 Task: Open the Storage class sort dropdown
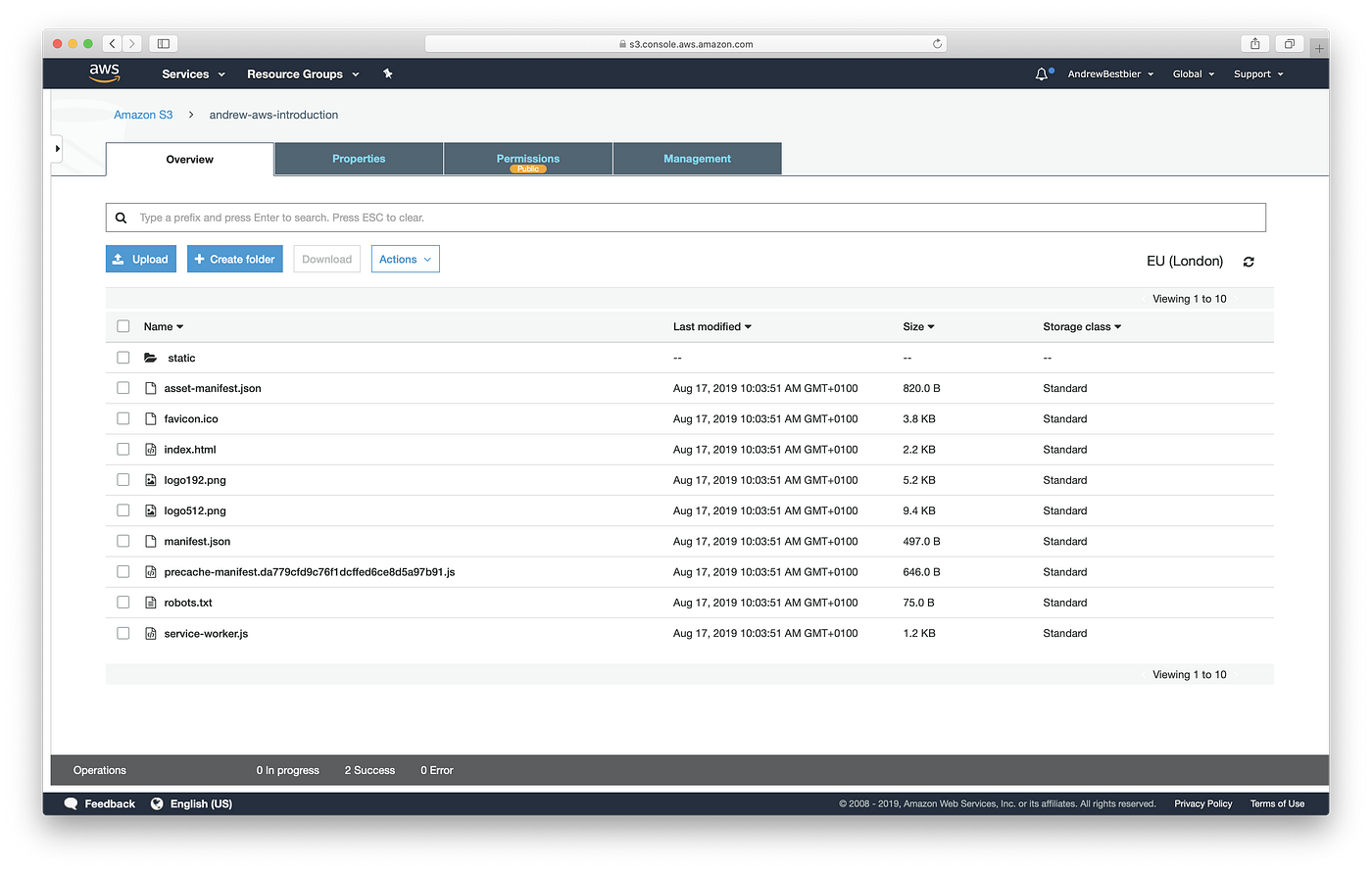pyautogui.click(x=1081, y=326)
